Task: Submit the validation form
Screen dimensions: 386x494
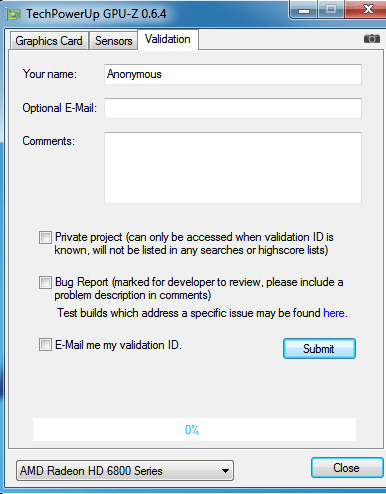Action: coord(319,349)
